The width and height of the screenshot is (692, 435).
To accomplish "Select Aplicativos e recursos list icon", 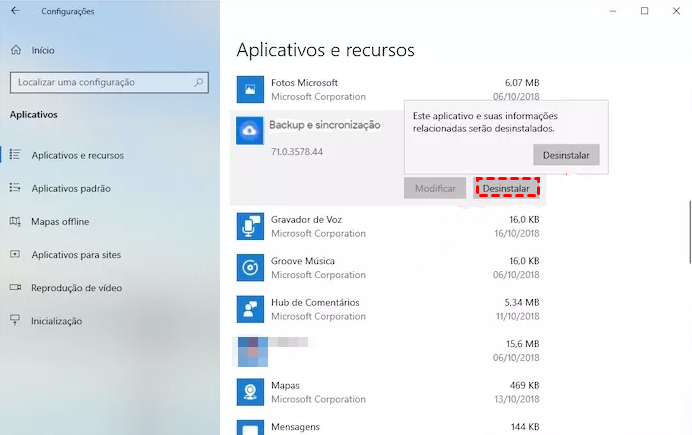I will [x=15, y=154].
